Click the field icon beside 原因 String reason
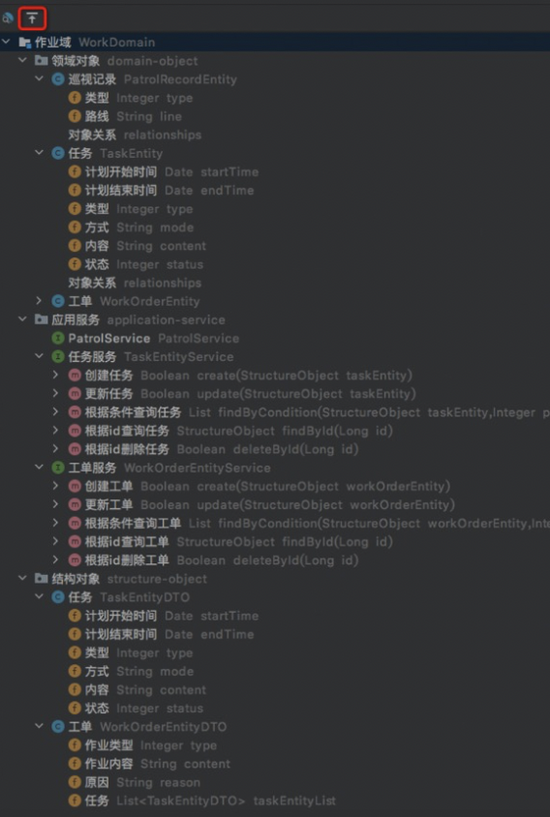Image resolution: width=550 pixels, height=817 pixels. click(x=74, y=782)
